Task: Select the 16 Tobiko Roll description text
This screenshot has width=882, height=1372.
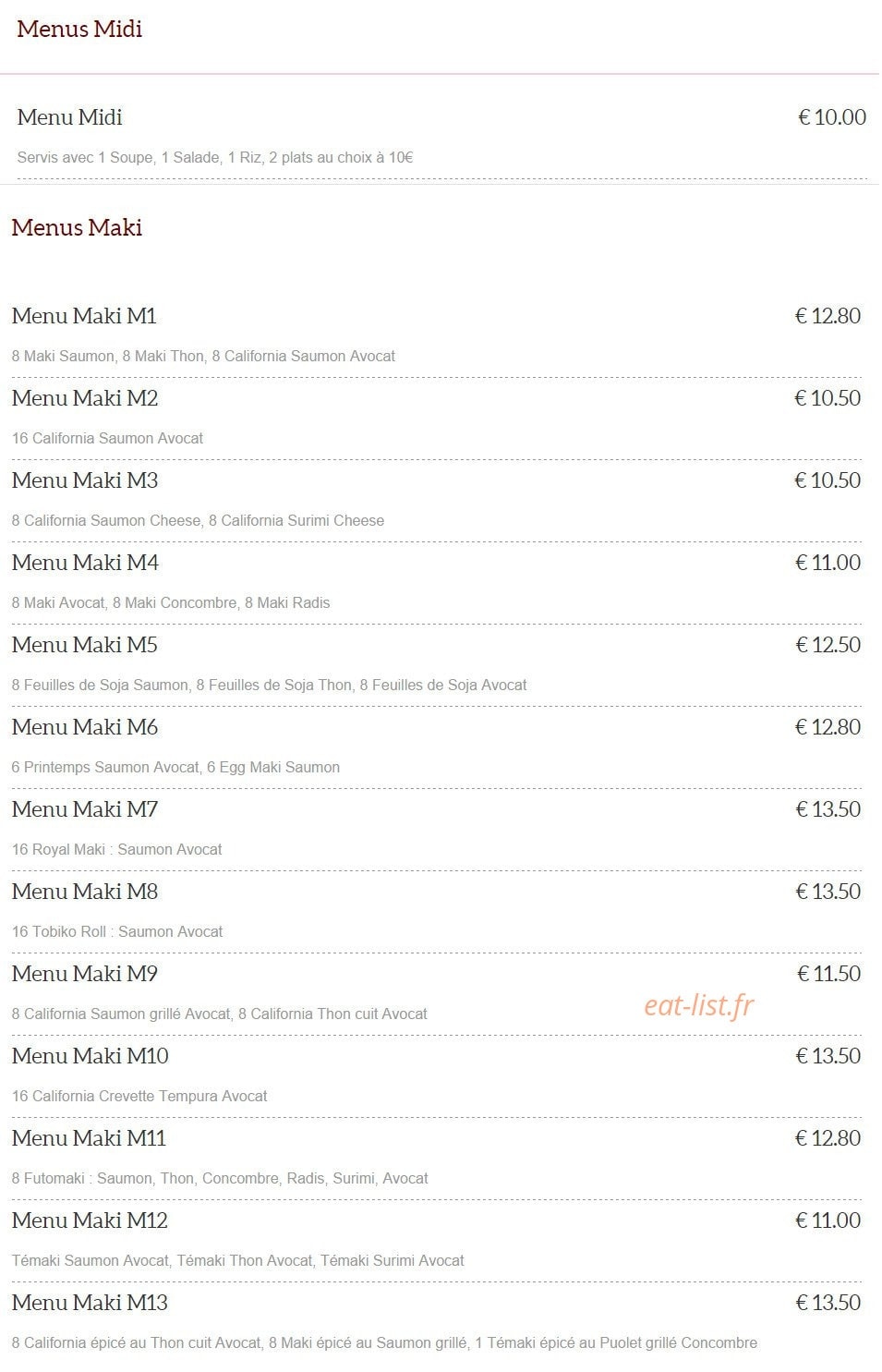Action: (117, 931)
